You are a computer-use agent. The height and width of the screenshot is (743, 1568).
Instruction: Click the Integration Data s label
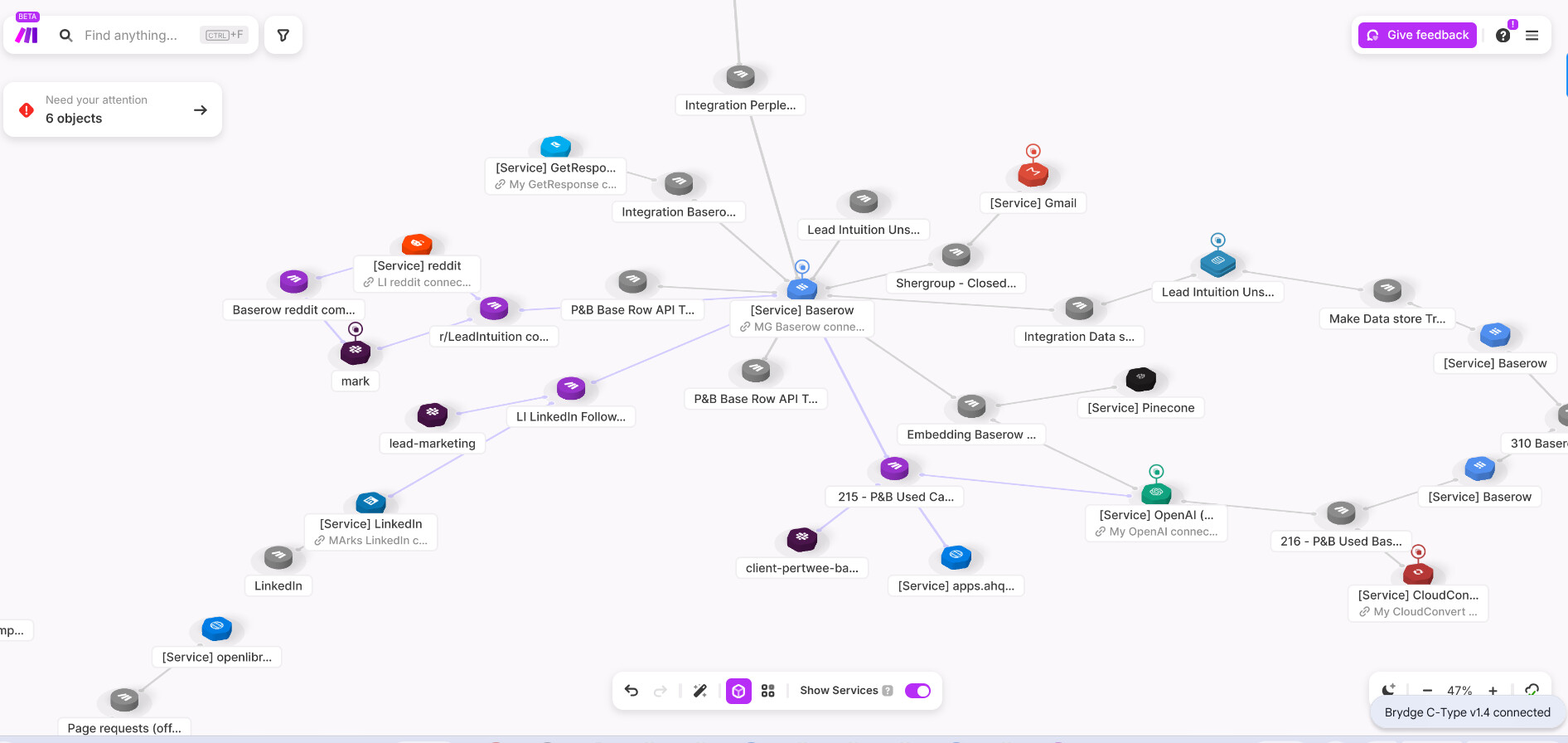[1079, 337]
